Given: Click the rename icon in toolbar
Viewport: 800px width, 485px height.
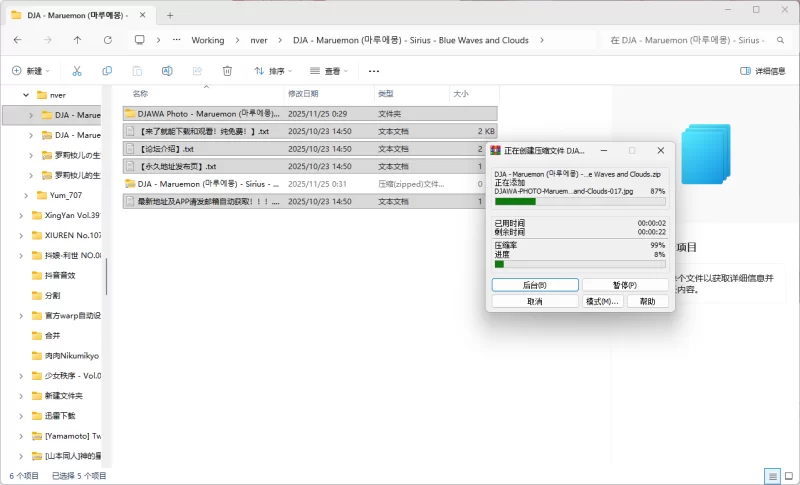Looking at the screenshot, I should click(167, 71).
